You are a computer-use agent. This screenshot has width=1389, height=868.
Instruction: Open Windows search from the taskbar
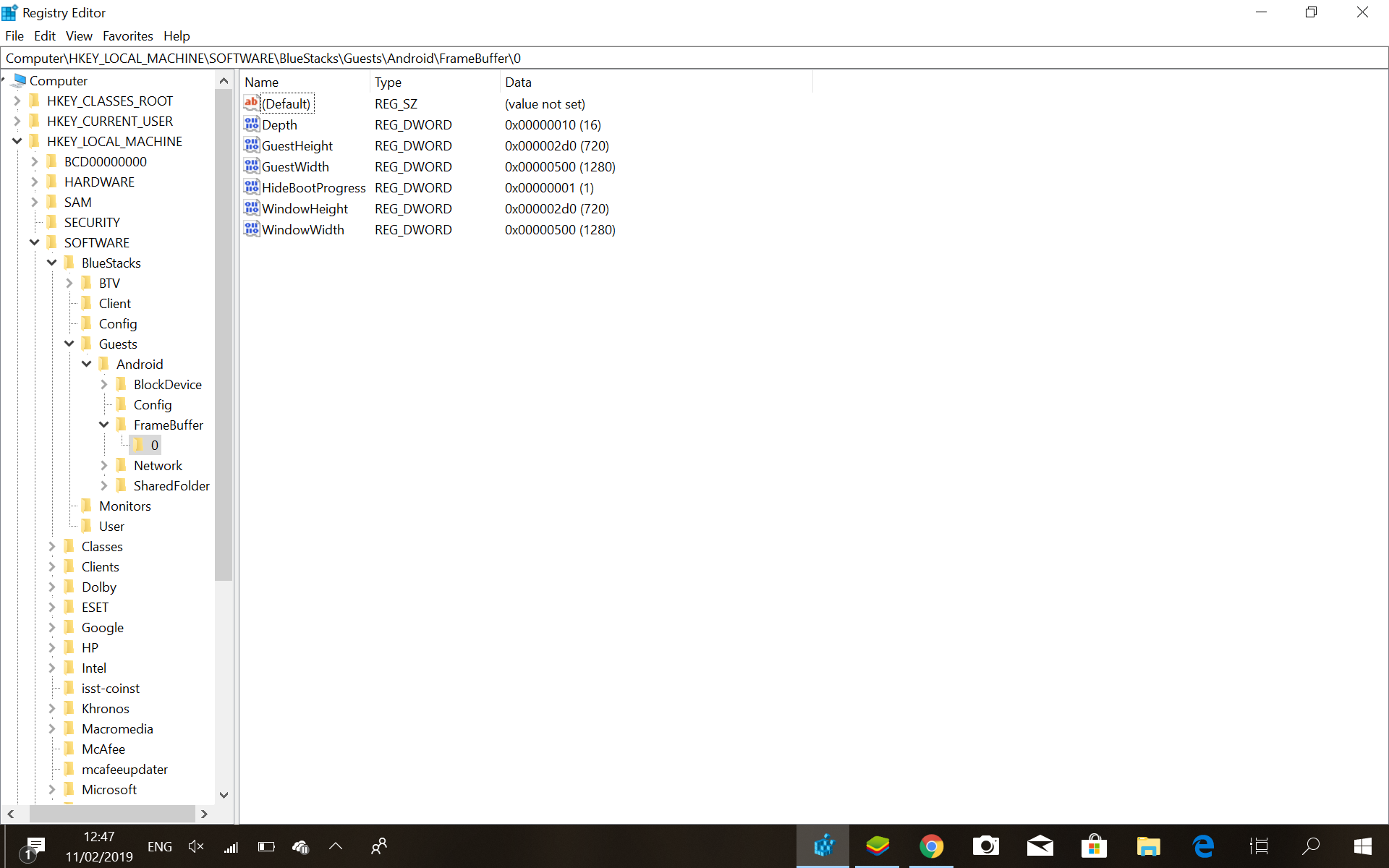(1311, 846)
